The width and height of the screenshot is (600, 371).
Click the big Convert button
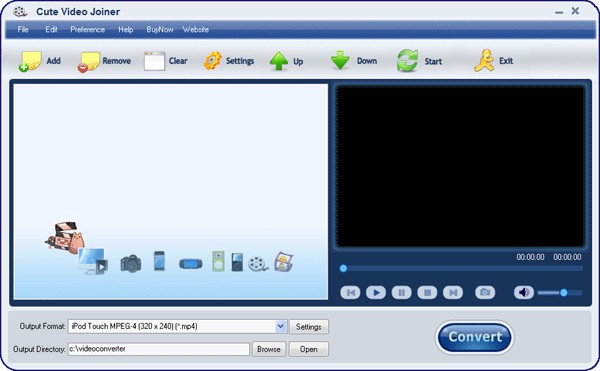(474, 337)
